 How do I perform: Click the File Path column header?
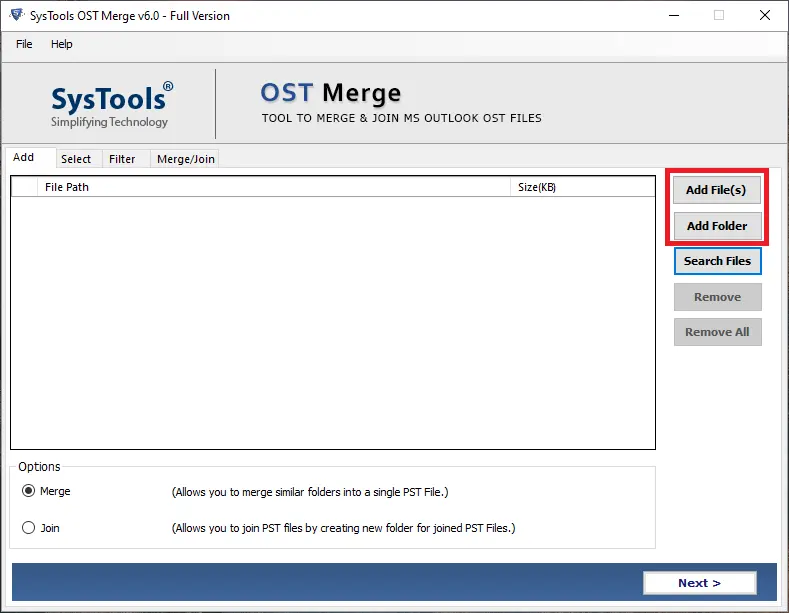274,187
